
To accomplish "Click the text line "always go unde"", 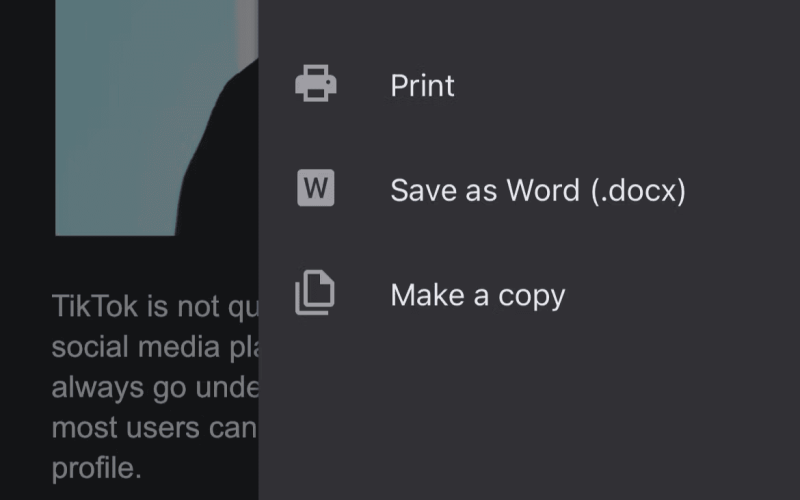I will 155,388.
